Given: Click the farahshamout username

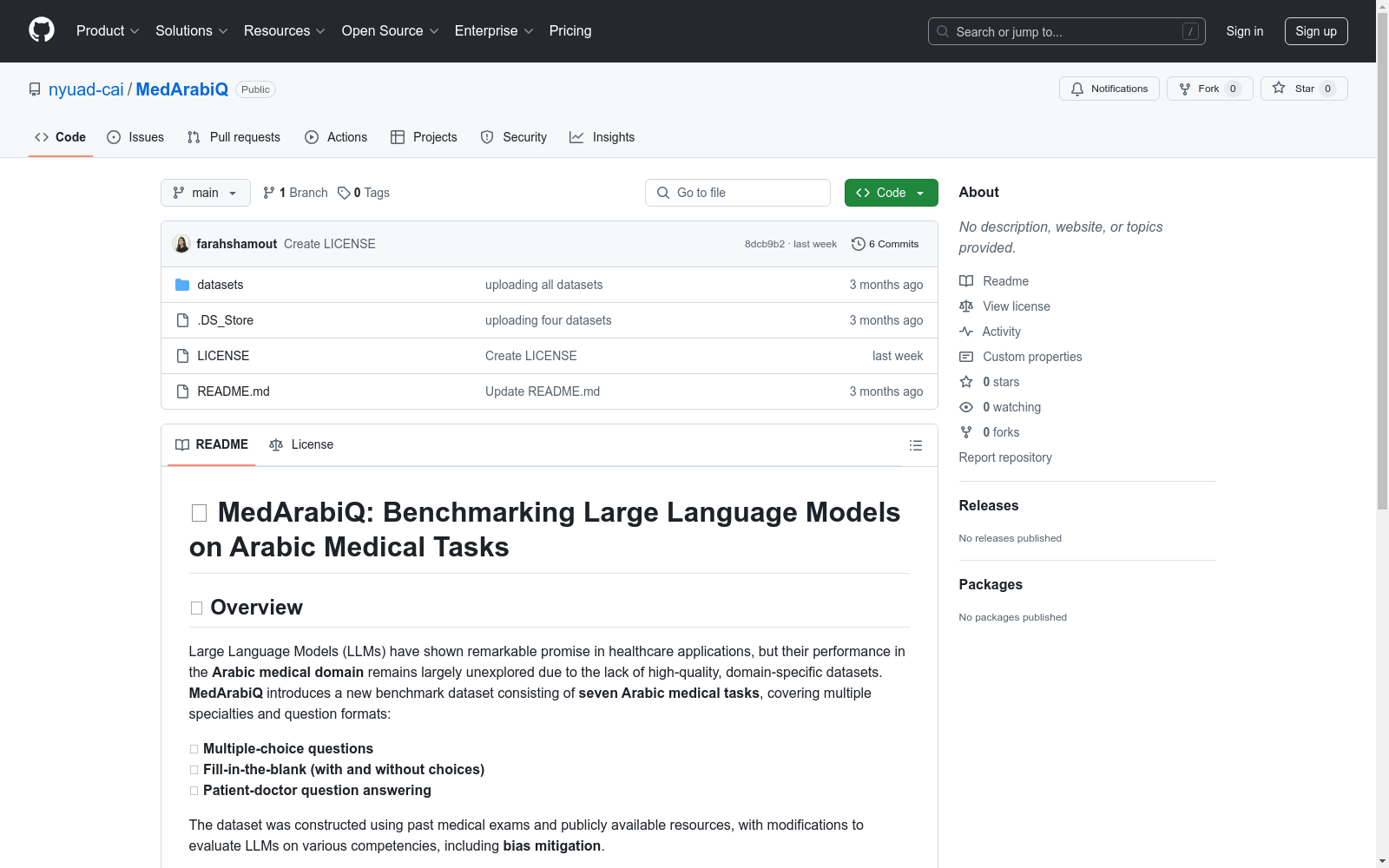Looking at the screenshot, I should coord(237,244).
